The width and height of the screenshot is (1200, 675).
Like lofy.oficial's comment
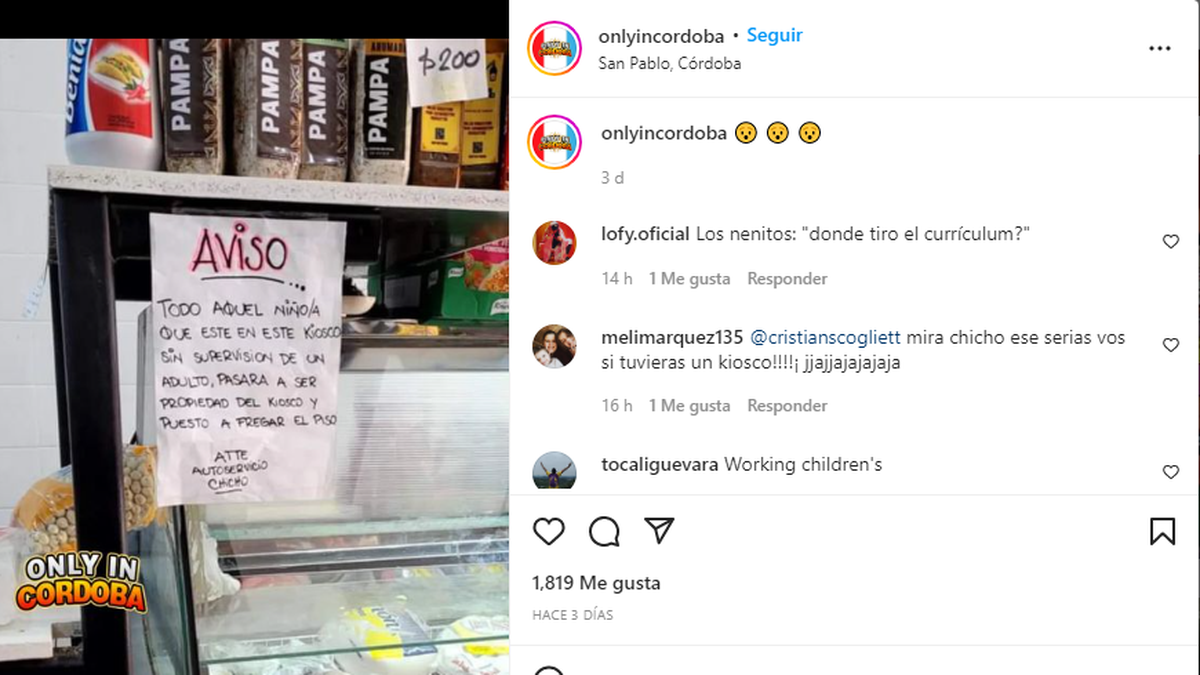coord(1171,242)
